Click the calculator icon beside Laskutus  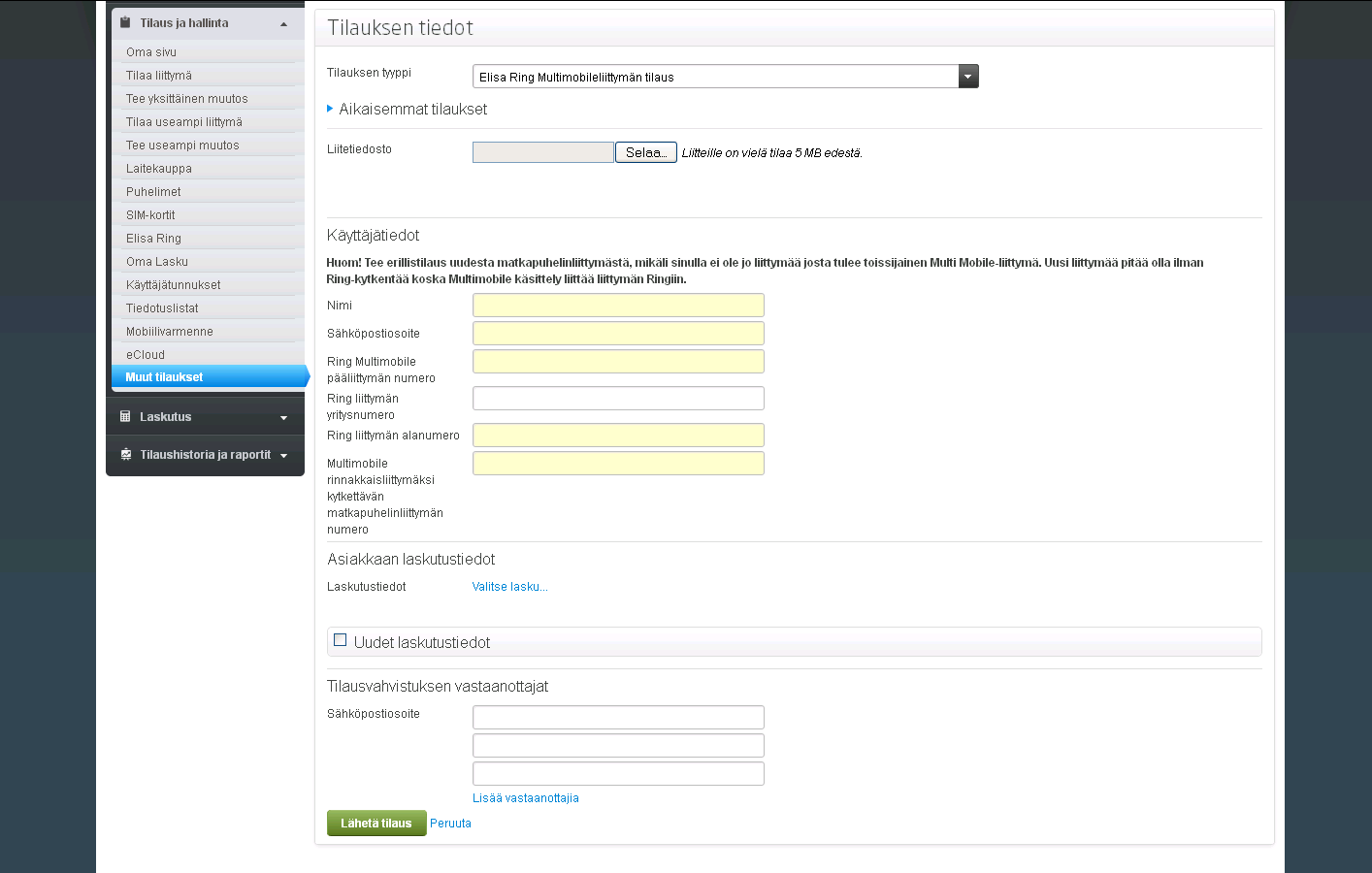point(125,416)
